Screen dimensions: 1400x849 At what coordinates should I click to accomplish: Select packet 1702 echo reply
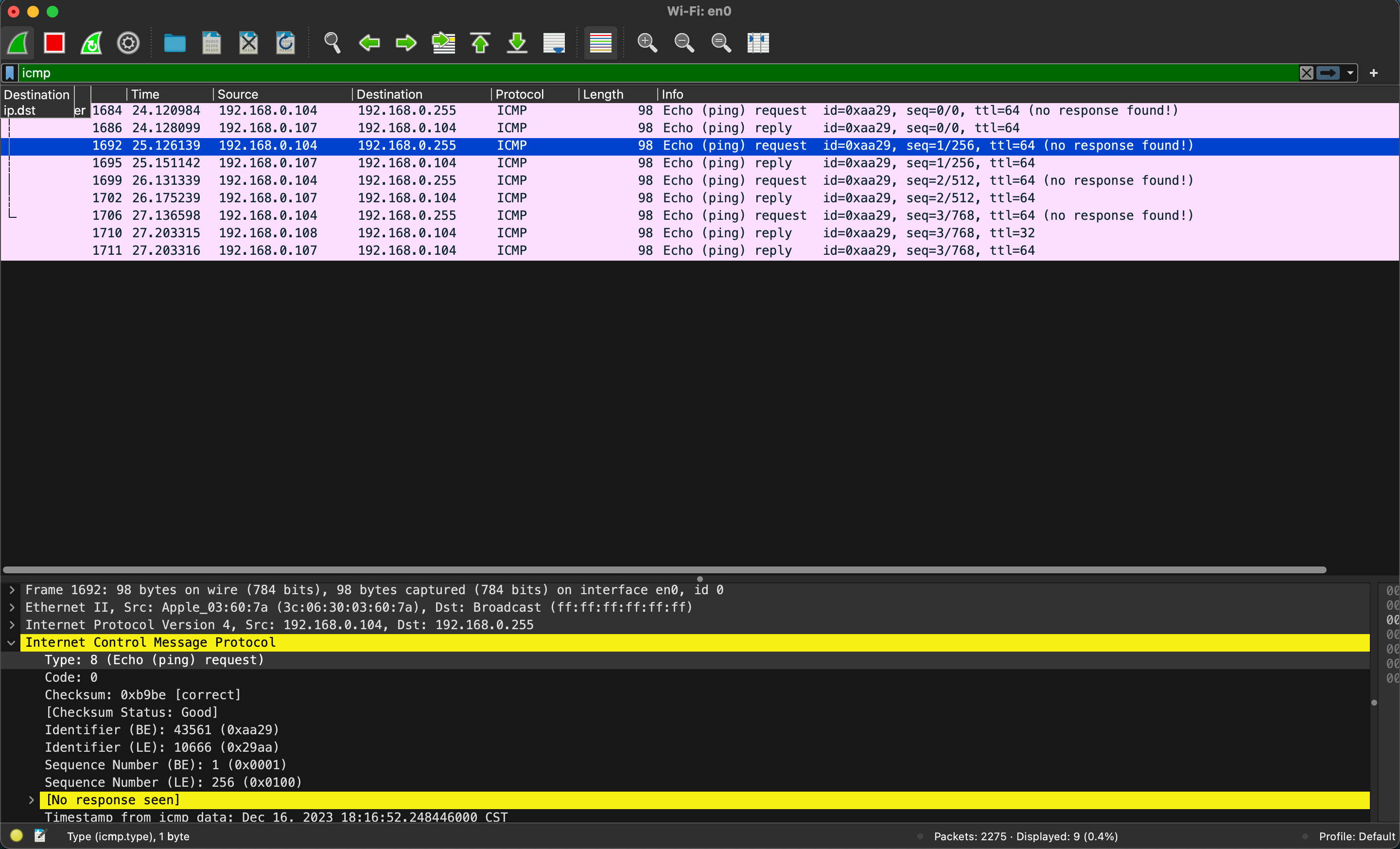click(700, 198)
